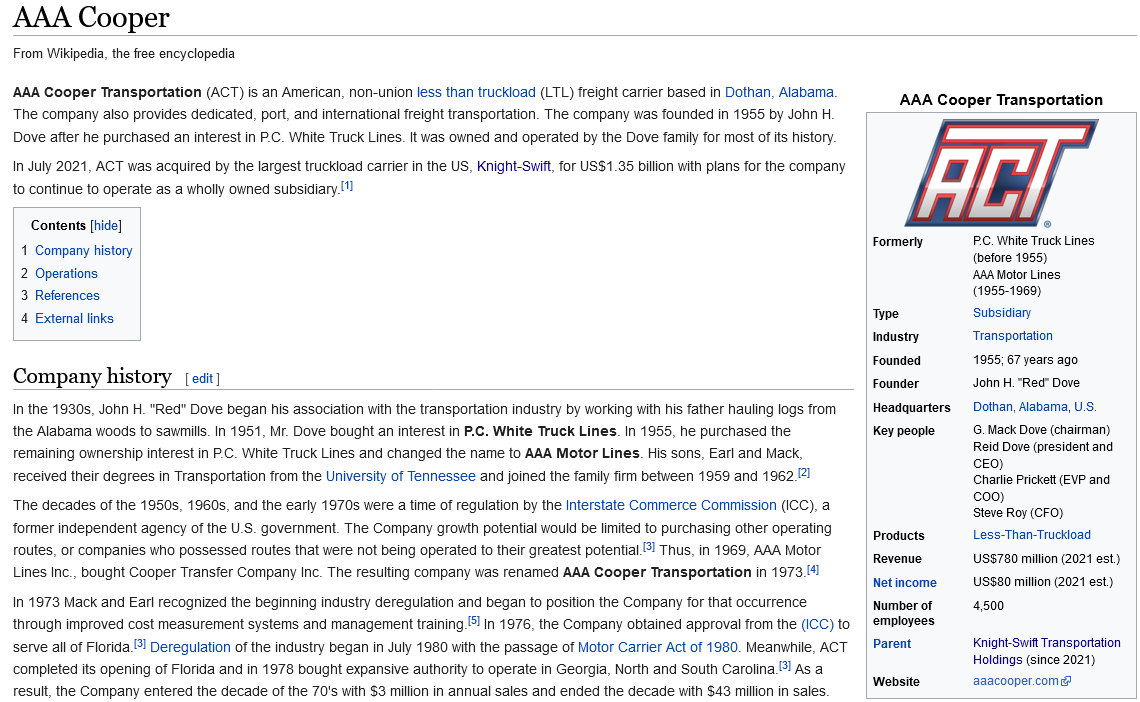Open the Less-Than-Truckload products link
This screenshot has height=702, width=1140.
1032,535
